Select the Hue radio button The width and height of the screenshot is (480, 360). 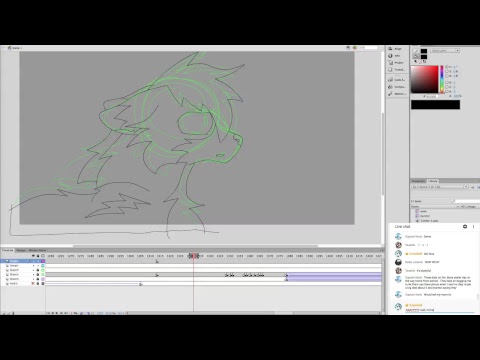click(x=447, y=67)
